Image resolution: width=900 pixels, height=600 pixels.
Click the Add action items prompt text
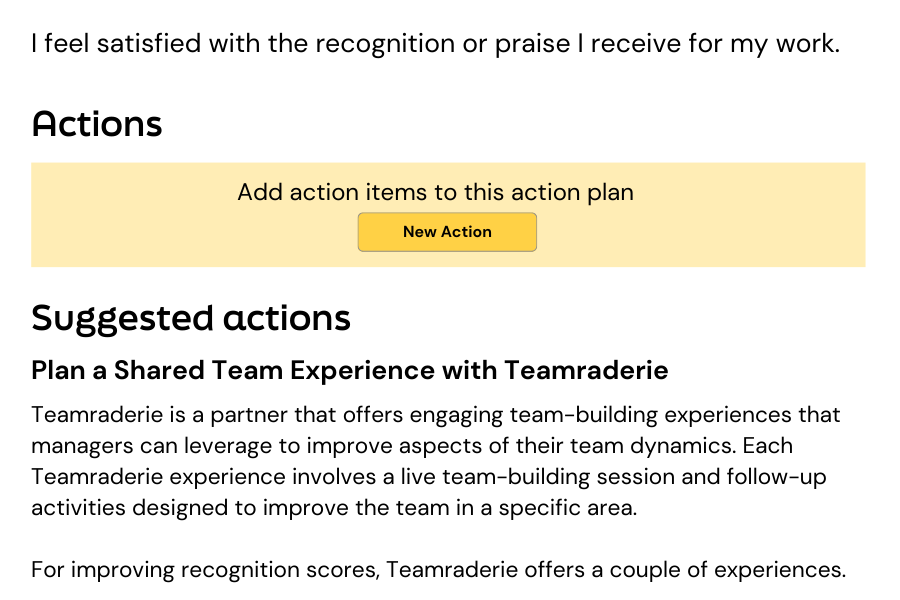pyautogui.click(x=435, y=192)
